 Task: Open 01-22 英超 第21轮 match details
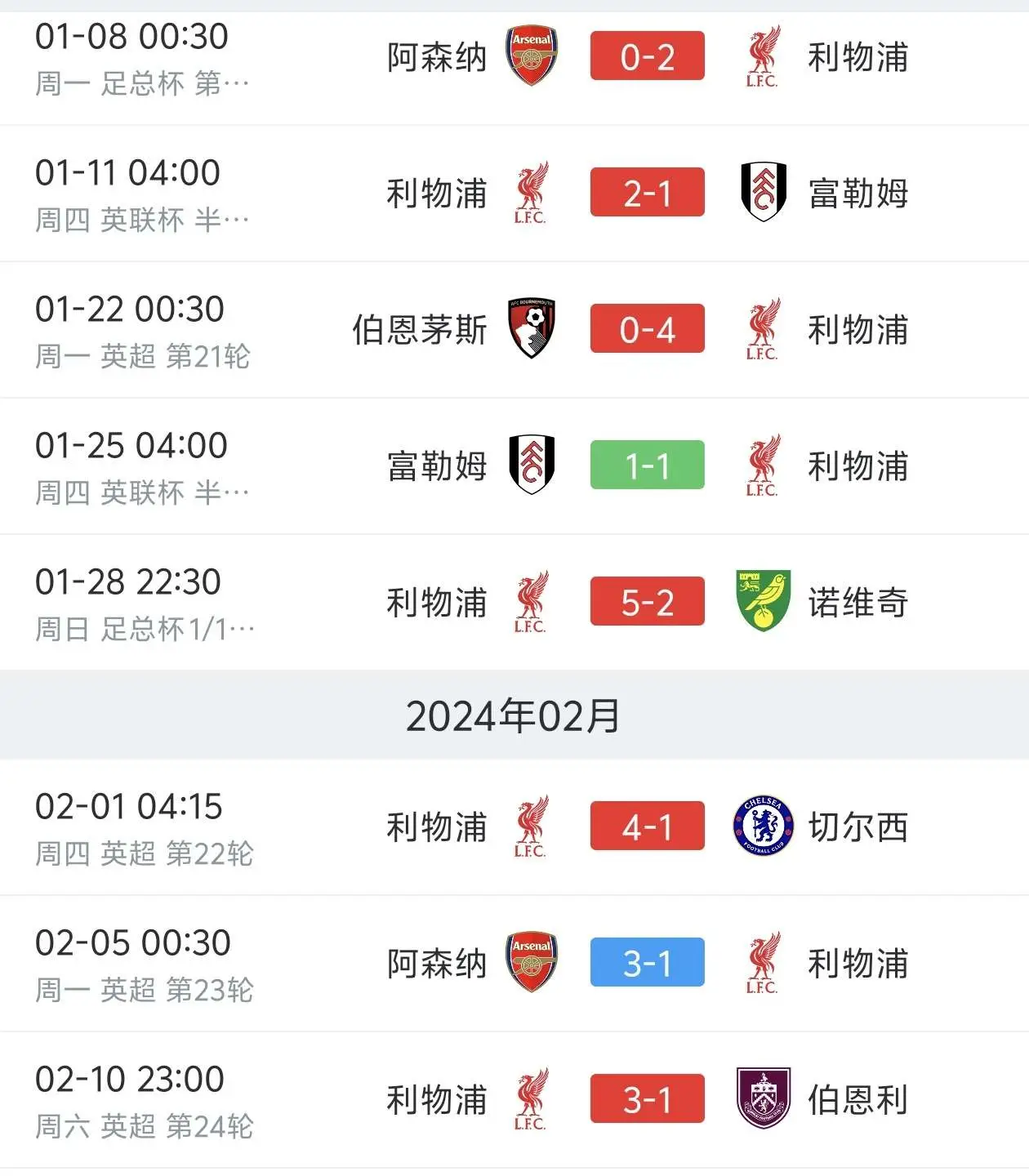click(x=514, y=330)
